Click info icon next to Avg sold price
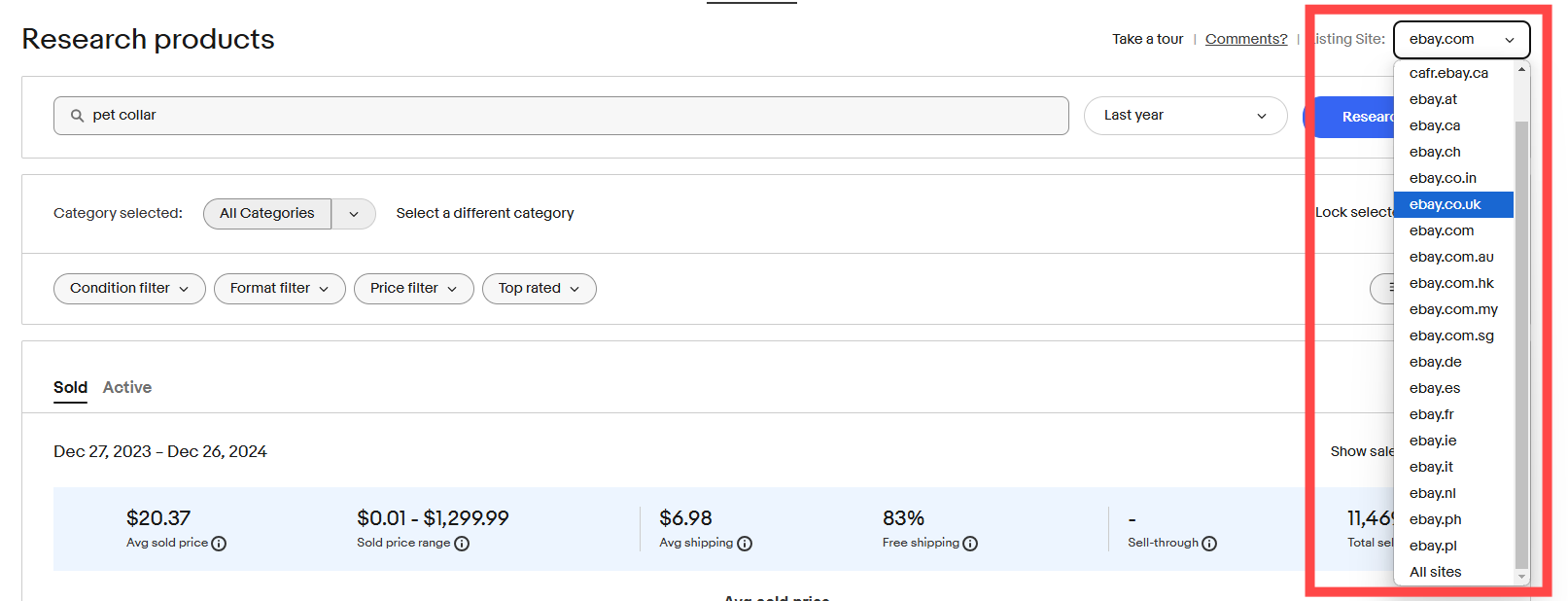1568x601 pixels. pos(219,544)
